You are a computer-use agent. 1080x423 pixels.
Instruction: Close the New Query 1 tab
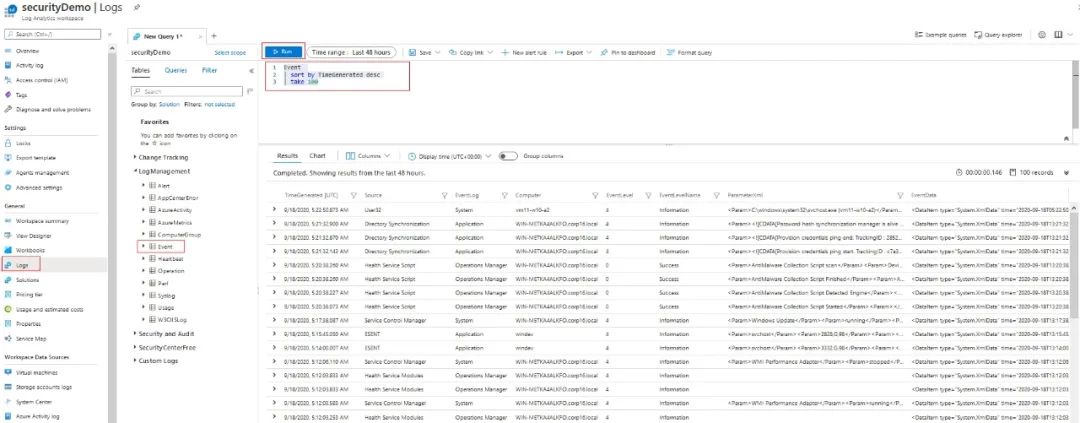200,37
